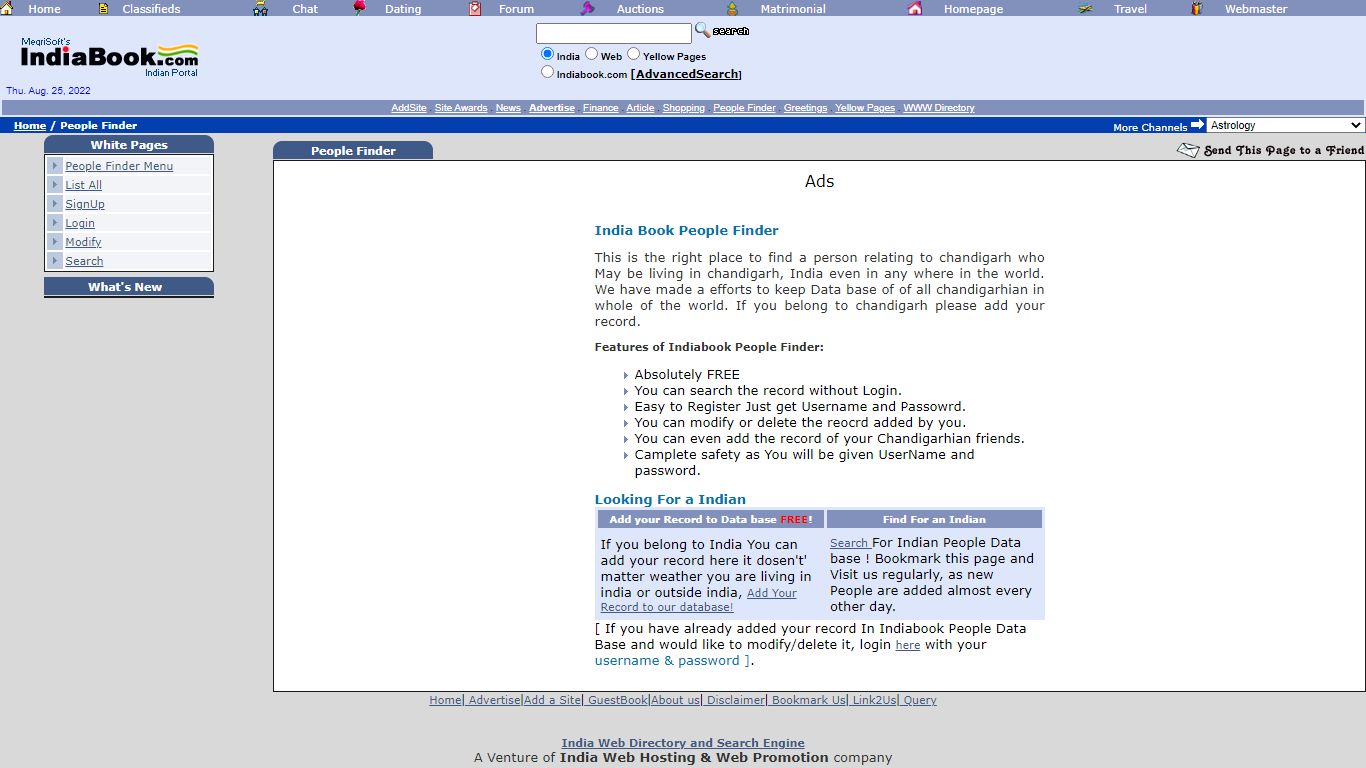
Task: Open the Chat menu item
Action: point(305,9)
